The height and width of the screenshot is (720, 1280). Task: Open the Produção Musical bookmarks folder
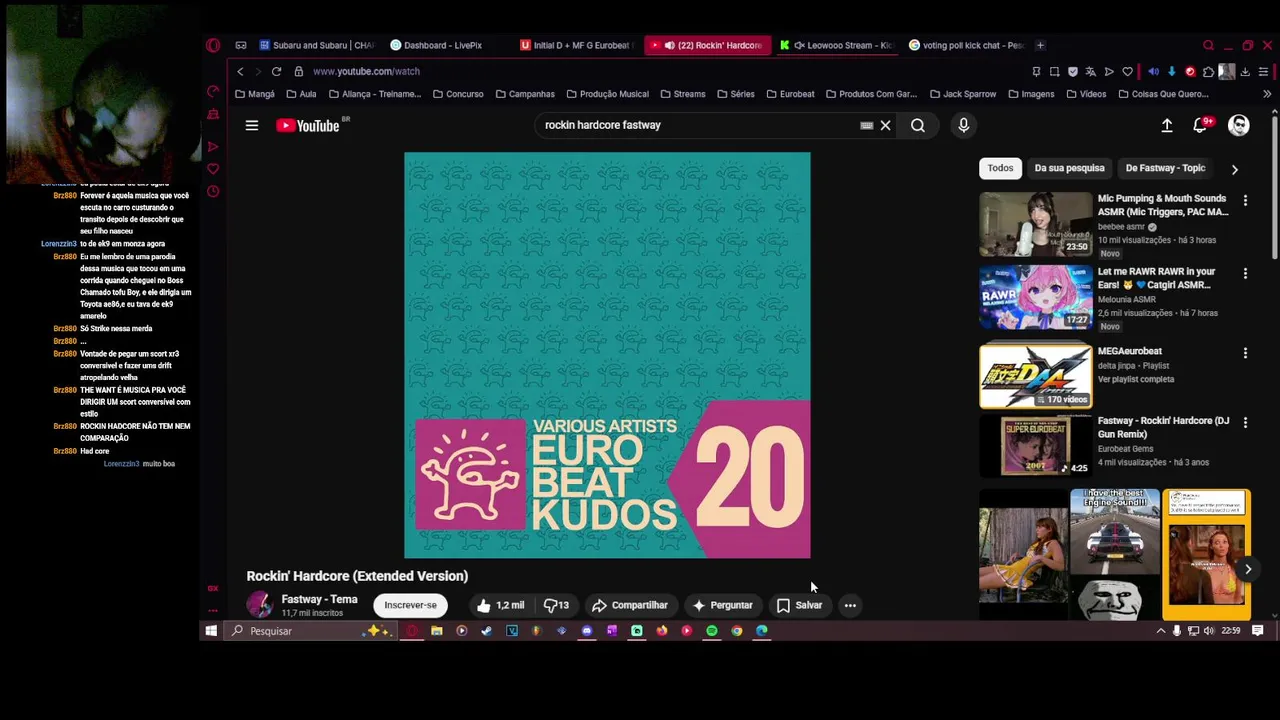coord(607,94)
